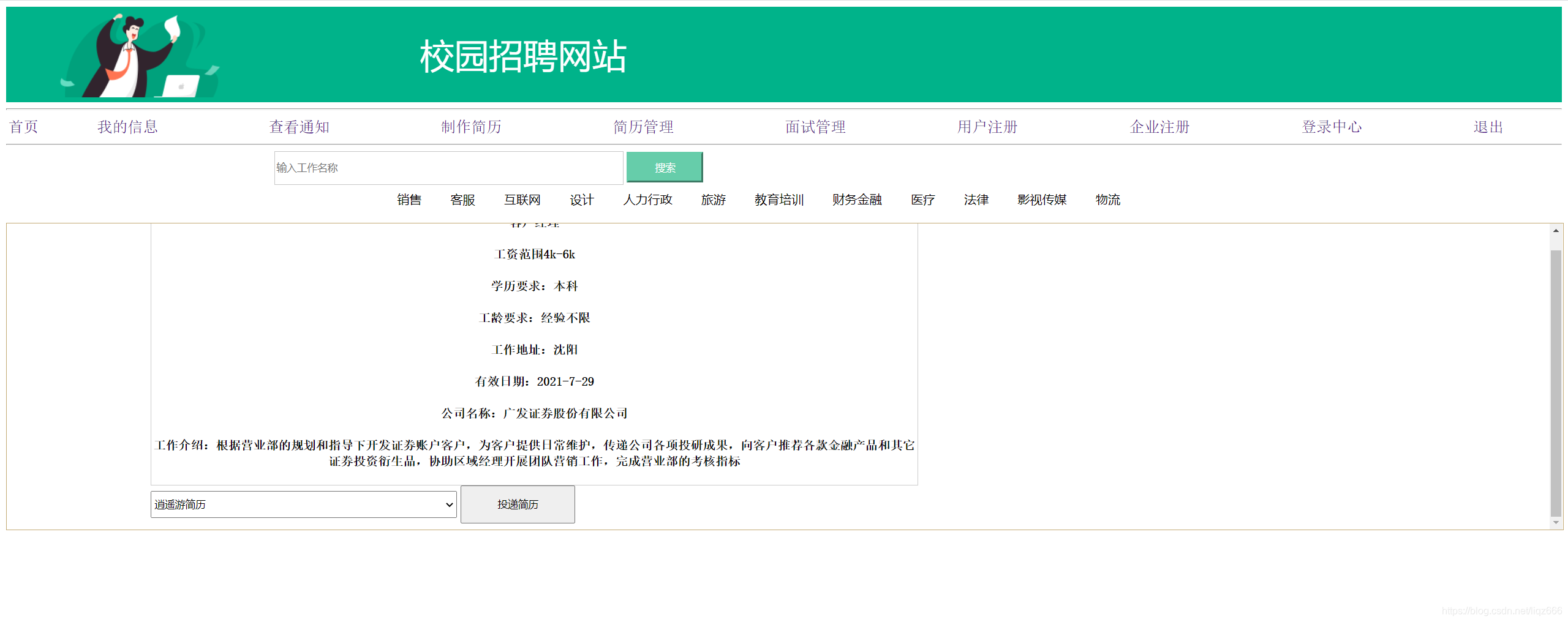1568x622 pixels.
Task: Click the businessman logo illustration
Action: (140, 55)
